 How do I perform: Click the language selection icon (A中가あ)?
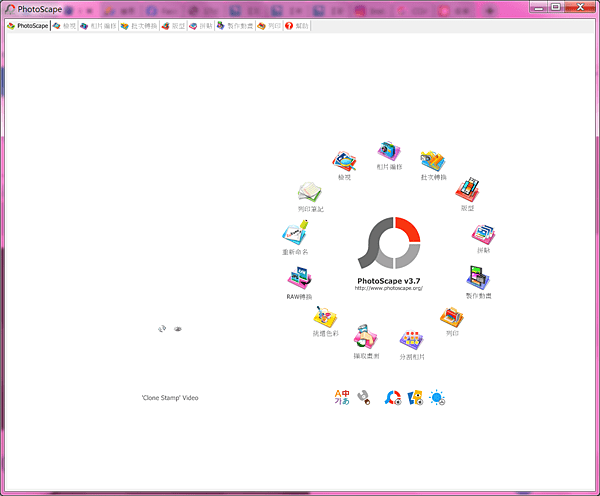[342, 397]
